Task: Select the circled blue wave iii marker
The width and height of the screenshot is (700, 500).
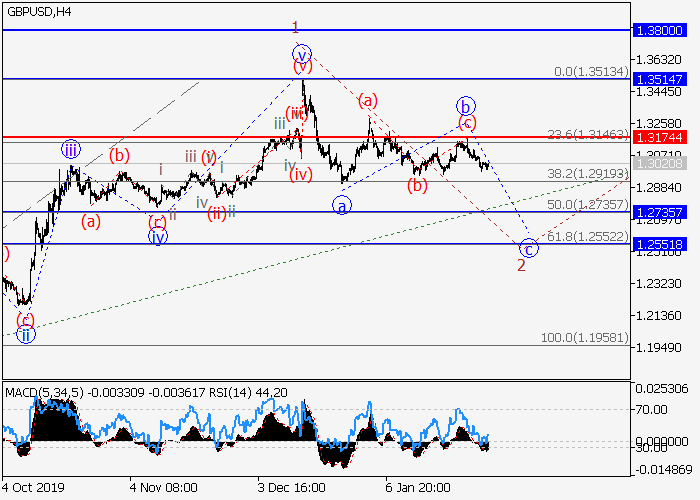Action: tap(70, 150)
